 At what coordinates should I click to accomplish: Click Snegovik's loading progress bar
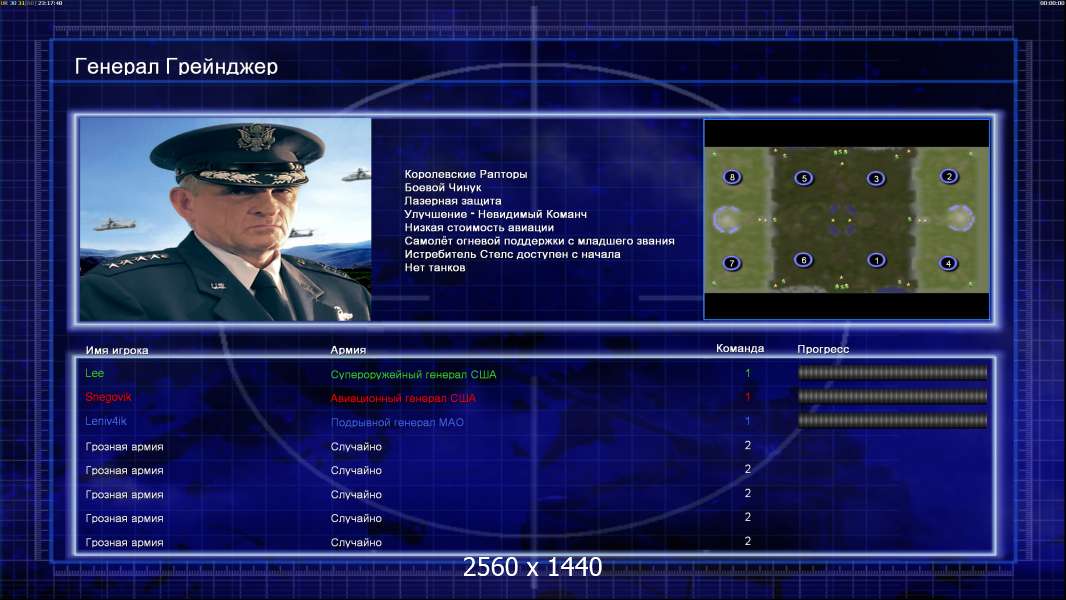coord(892,396)
